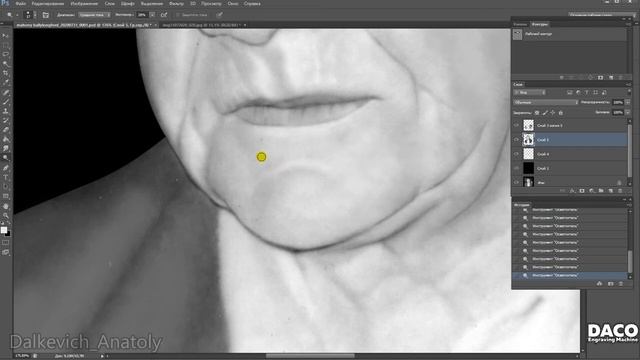Select the Blur tool

[6, 149]
